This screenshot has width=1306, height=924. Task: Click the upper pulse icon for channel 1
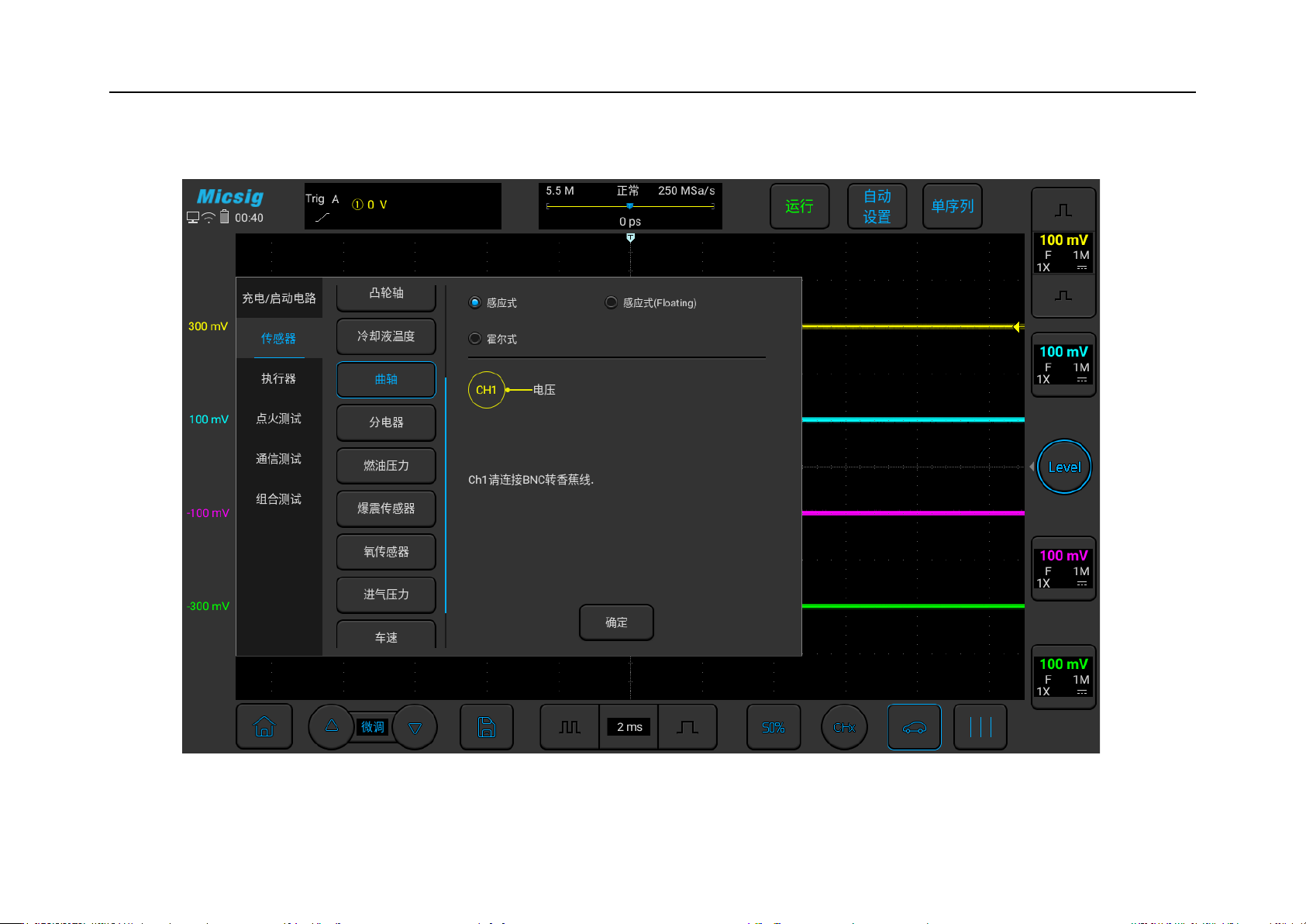1063,210
